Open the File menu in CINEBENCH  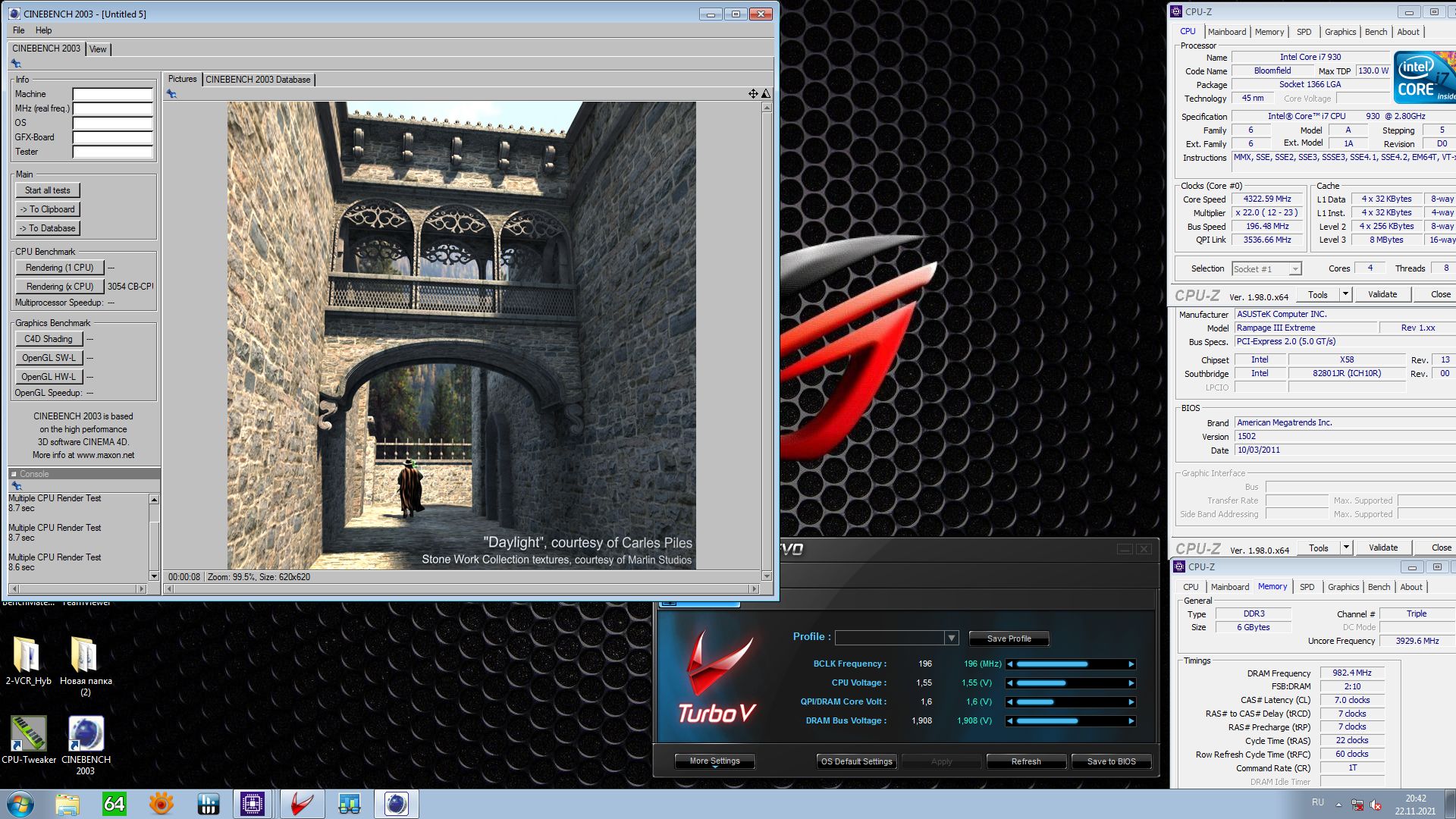pyautogui.click(x=19, y=30)
